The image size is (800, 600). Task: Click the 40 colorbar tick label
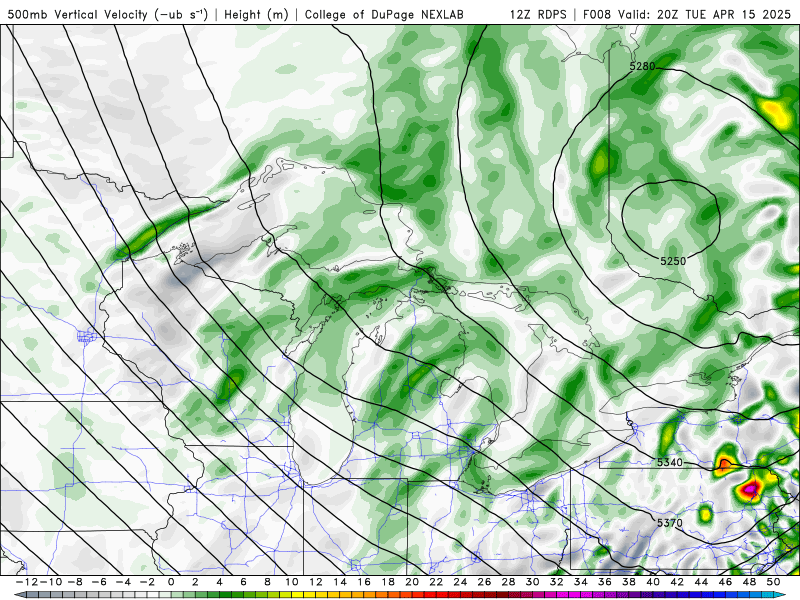[653, 582]
